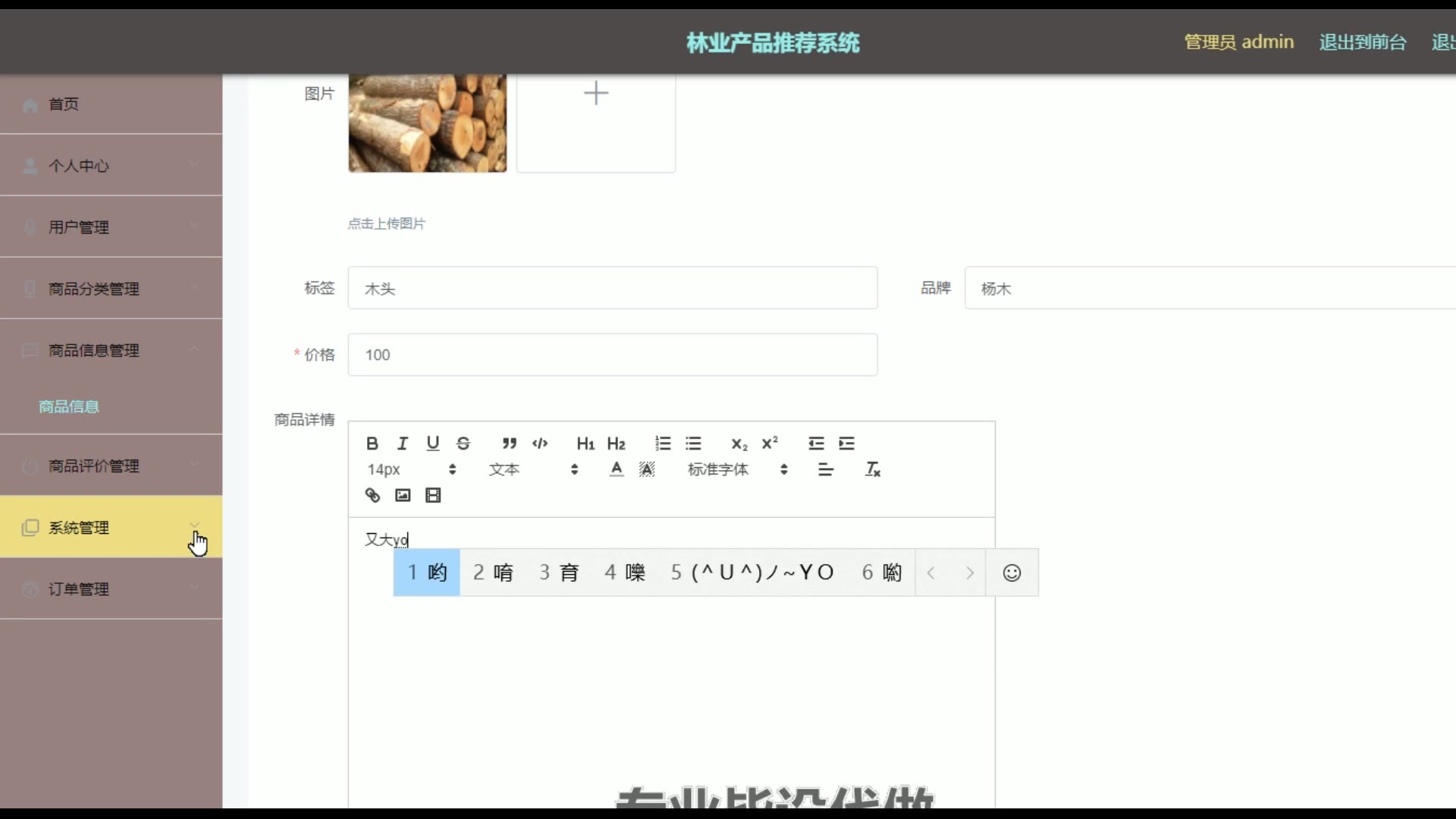This screenshot has width=1456, height=819.
Task: Toggle underline formatting in editor
Action: tap(433, 444)
